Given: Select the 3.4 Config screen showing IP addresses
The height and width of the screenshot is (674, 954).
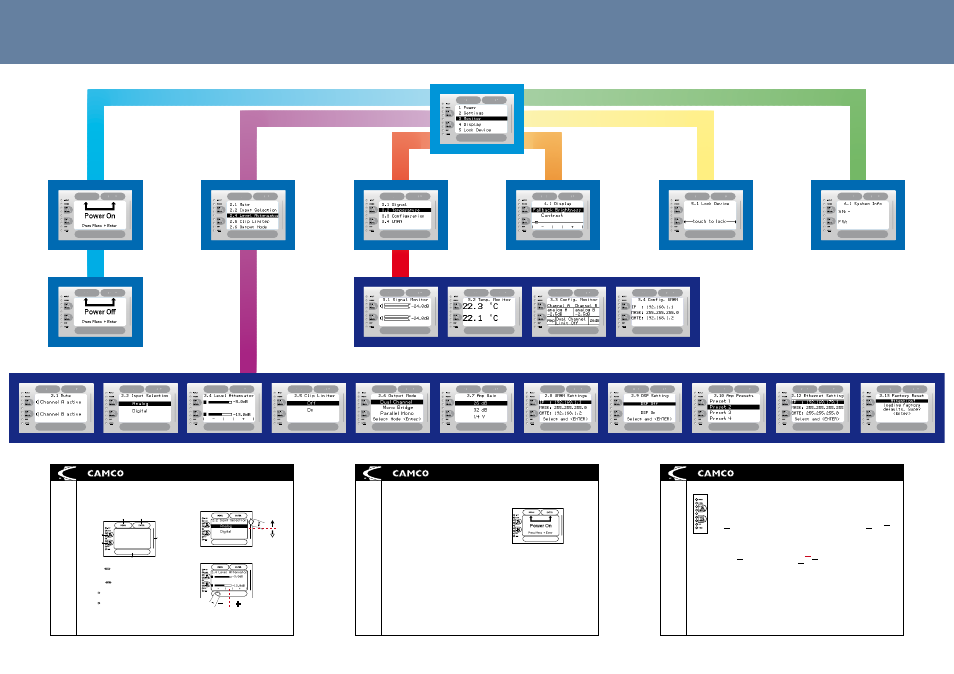Looking at the screenshot, I should [653, 312].
